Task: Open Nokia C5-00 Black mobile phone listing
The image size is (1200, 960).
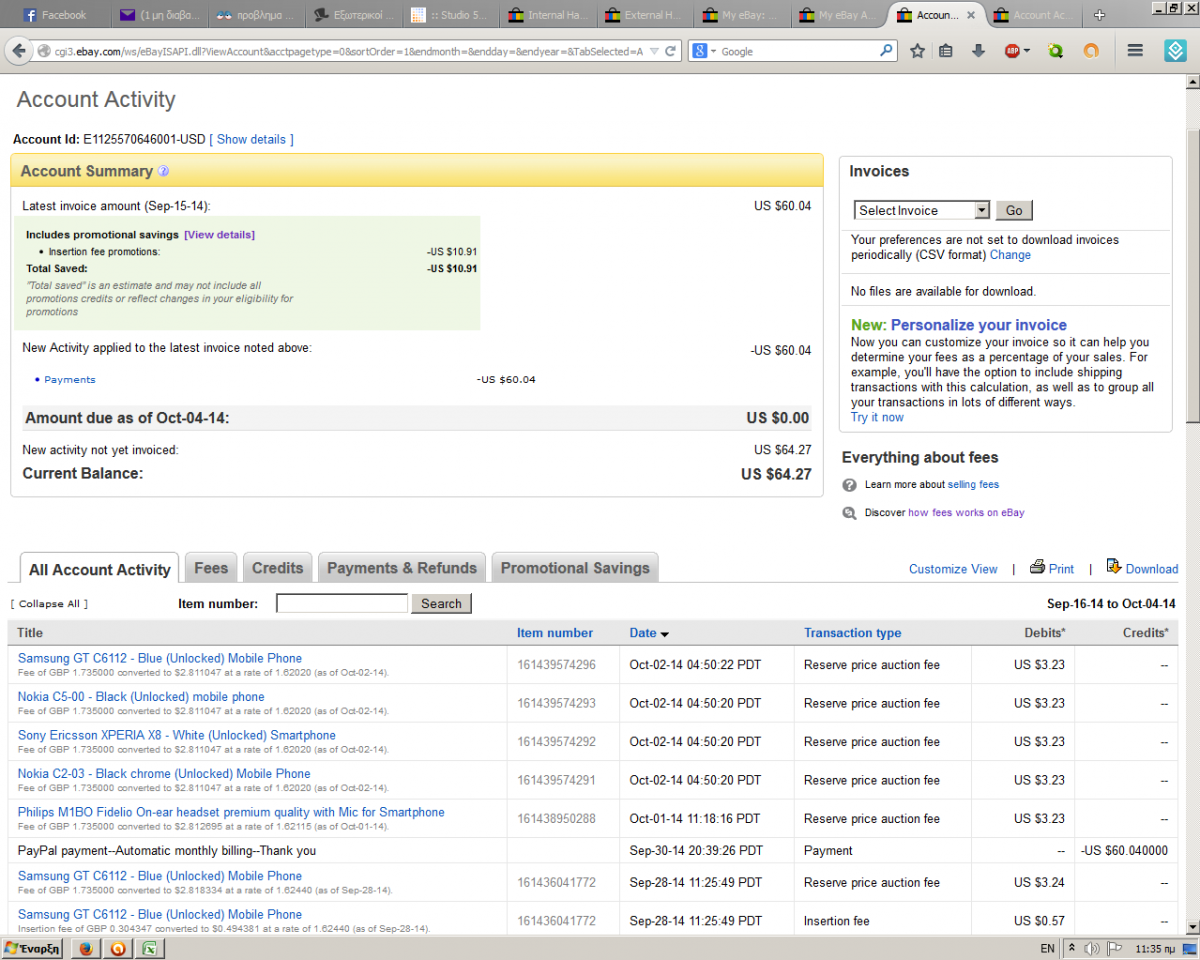Action: [x=141, y=697]
